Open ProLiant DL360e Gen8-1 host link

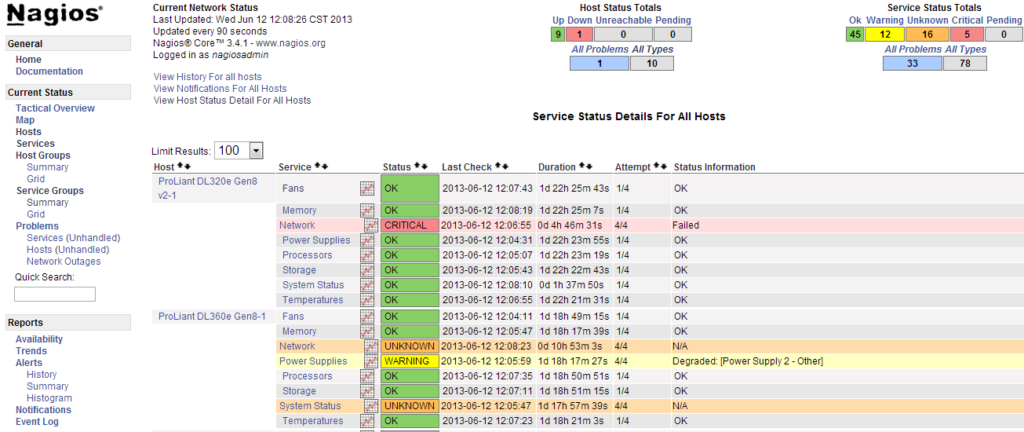(x=212, y=316)
